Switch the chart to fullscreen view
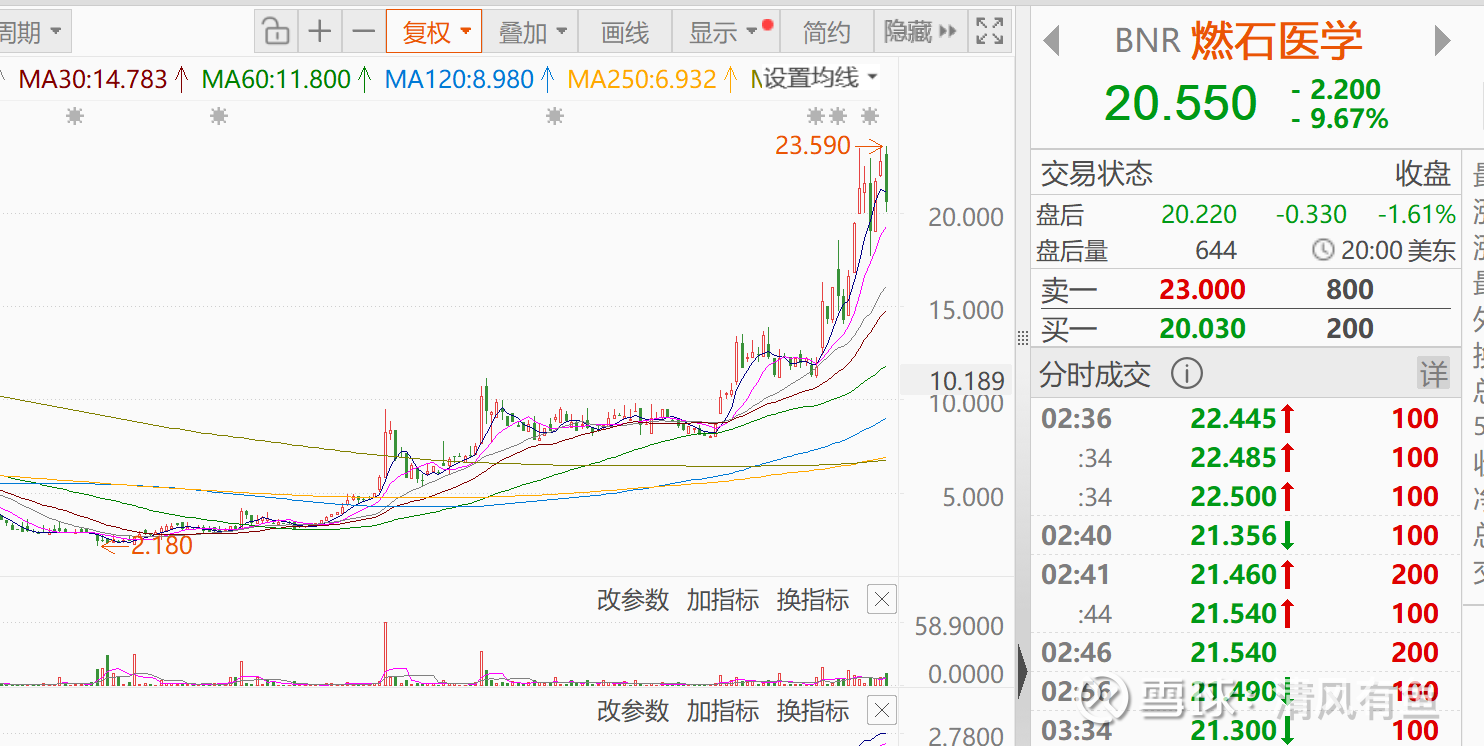Viewport: 1484px width, 746px height. pyautogui.click(x=989, y=32)
